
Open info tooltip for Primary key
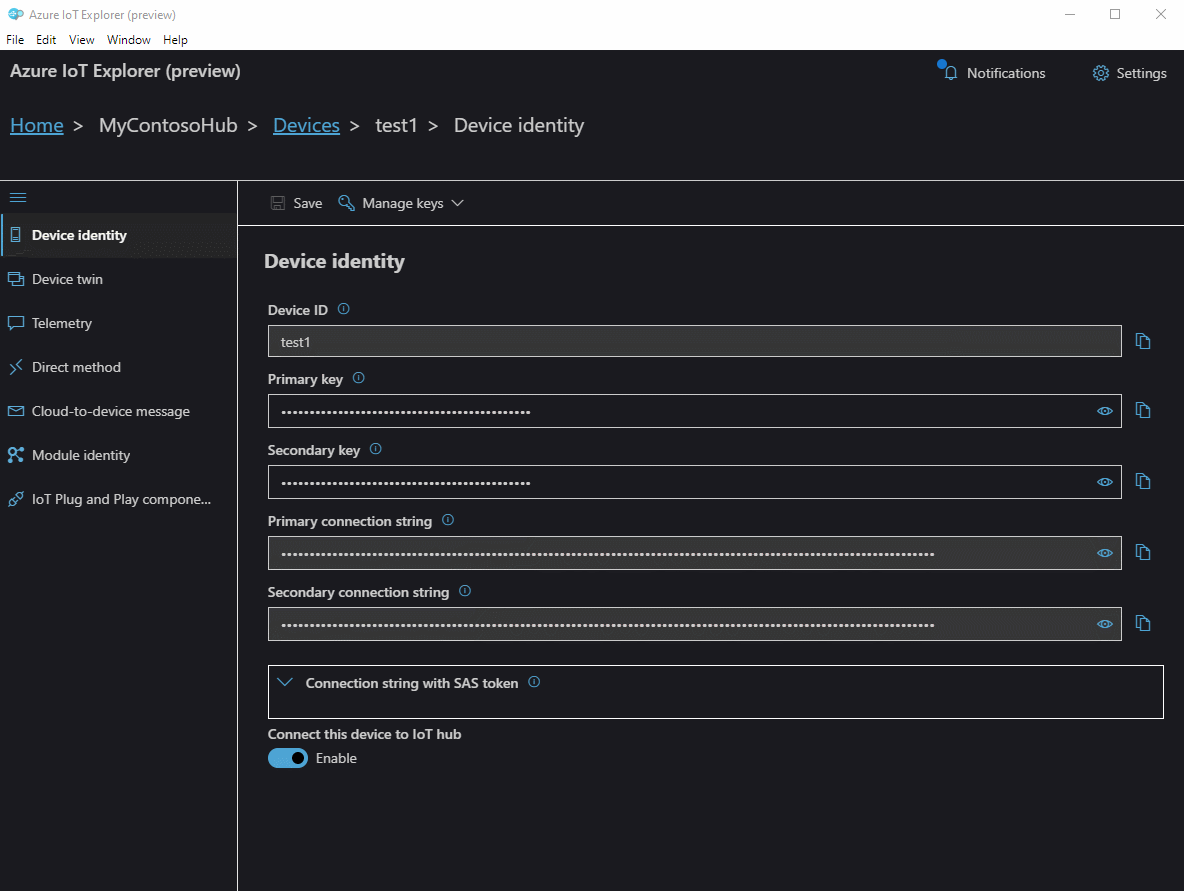tap(359, 378)
